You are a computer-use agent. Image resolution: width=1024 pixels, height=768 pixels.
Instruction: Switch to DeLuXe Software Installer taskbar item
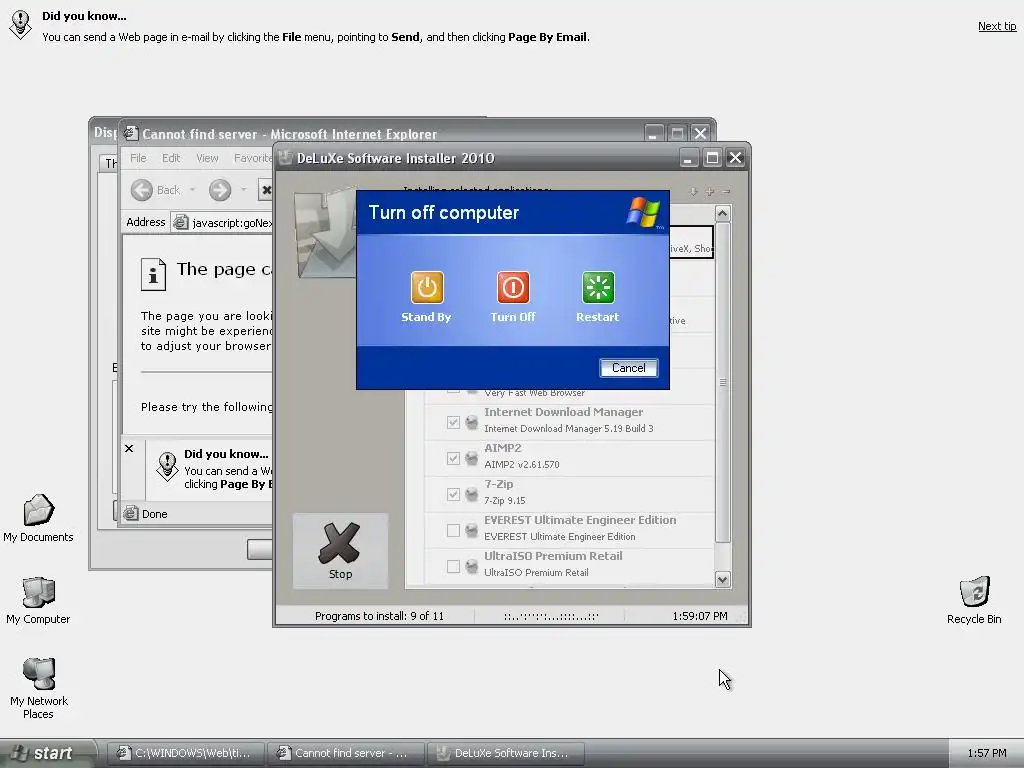point(506,753)
